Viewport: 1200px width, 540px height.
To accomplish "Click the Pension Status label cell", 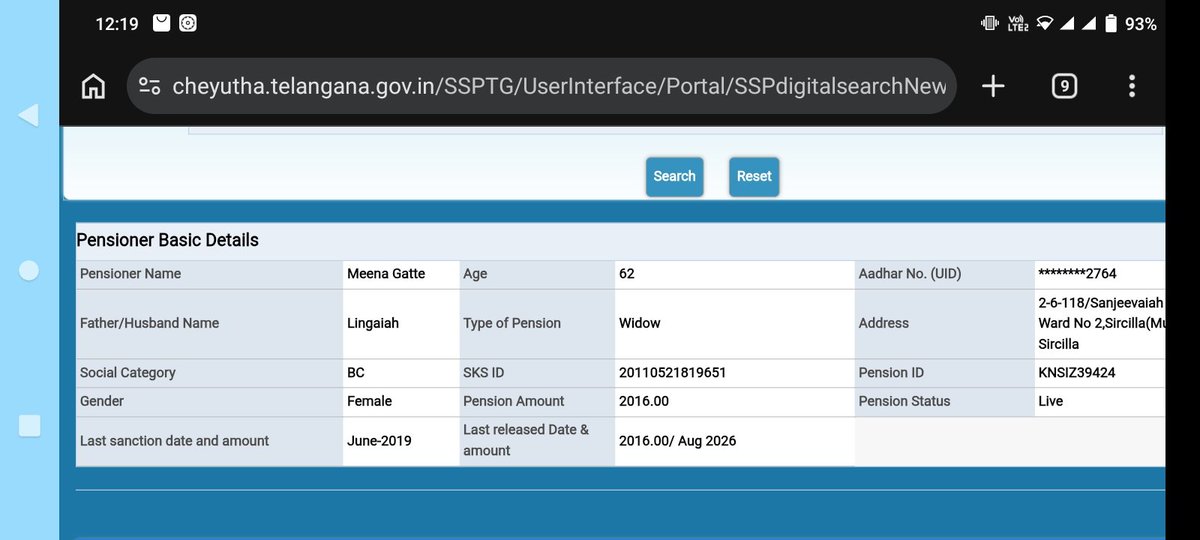I will point(944,401).
